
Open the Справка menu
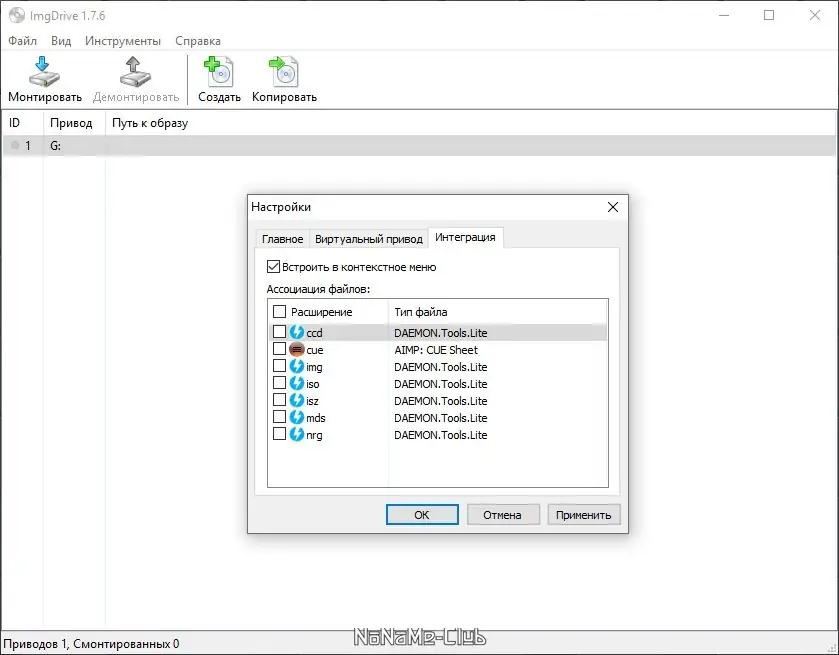[197, 41]
